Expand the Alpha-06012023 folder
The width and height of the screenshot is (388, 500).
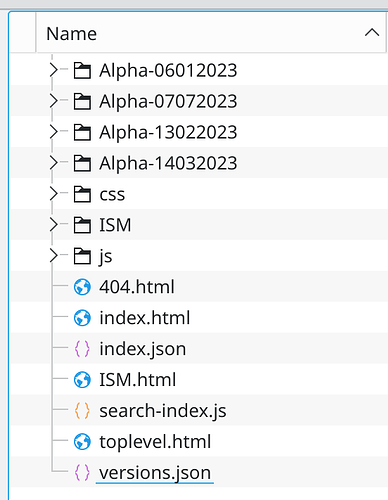[53, 70]
